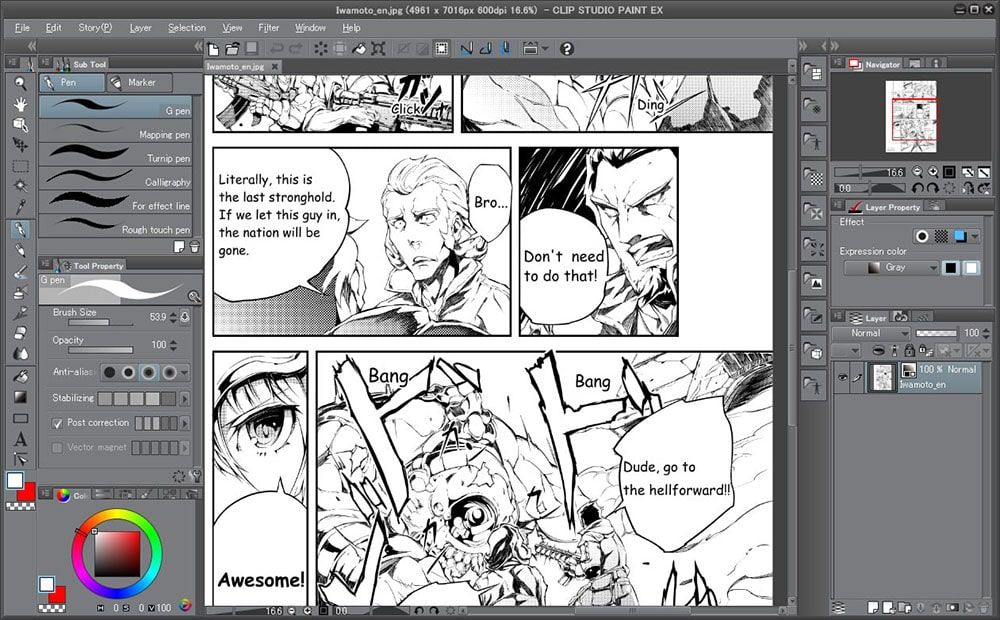Expand the Anti-aliasing options arrow
Image resolution: width=1000 pixels, height=620 pixels.
point(184,373)
